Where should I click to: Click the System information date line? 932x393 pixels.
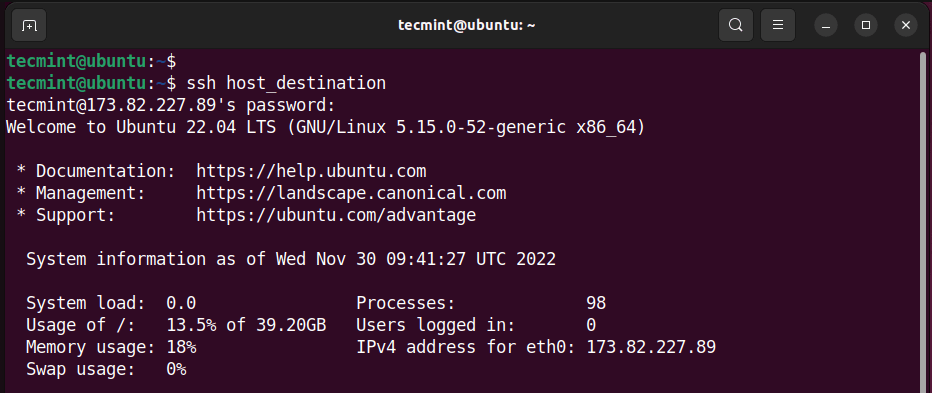(291, 259)
